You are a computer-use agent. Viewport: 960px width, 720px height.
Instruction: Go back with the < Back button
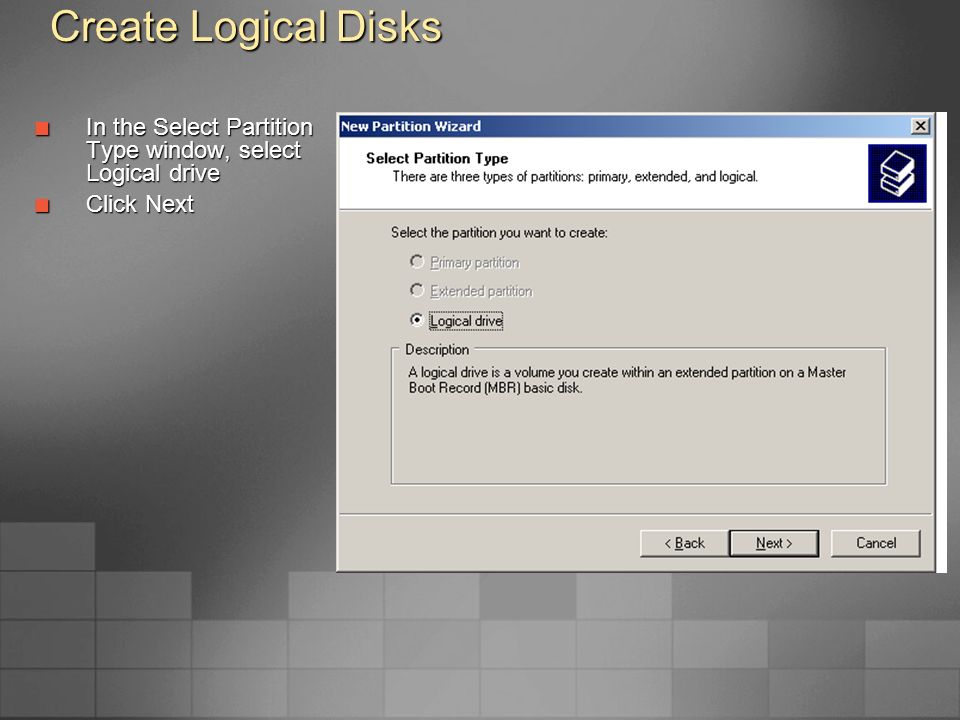pos(684,543)
